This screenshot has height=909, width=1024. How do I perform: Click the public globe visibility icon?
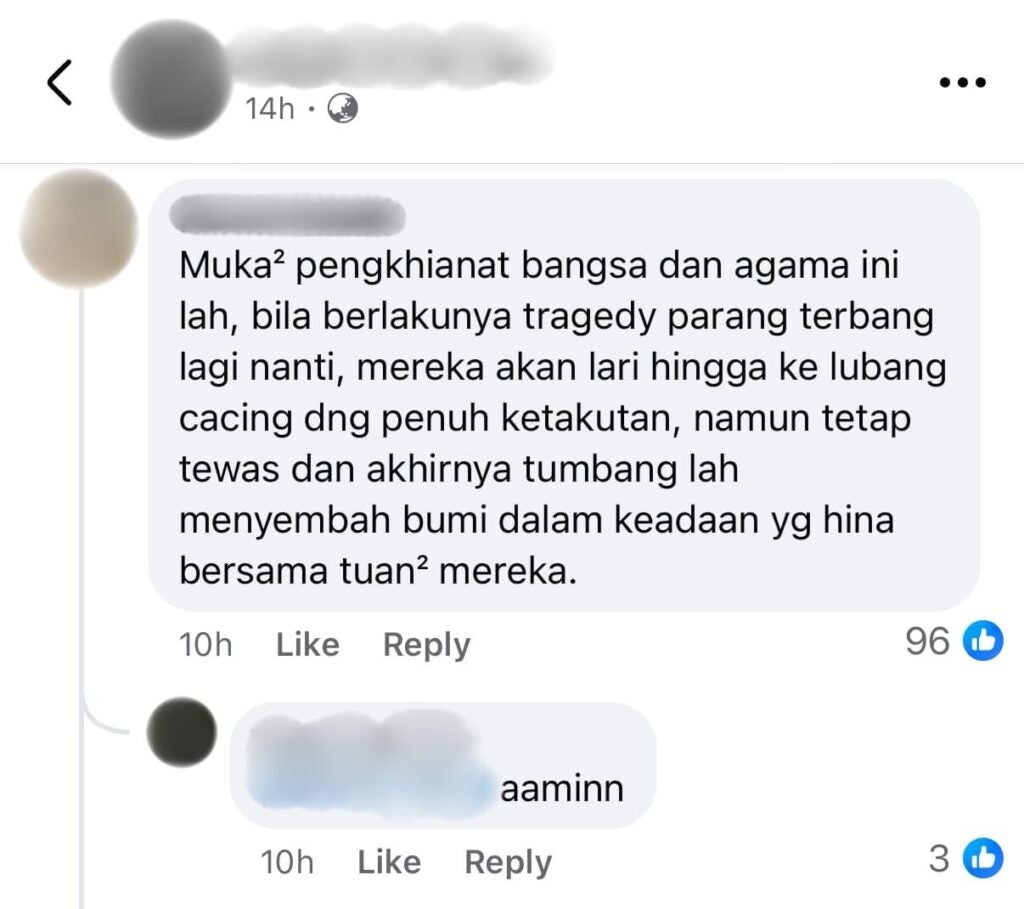click(x=342, y=108)
